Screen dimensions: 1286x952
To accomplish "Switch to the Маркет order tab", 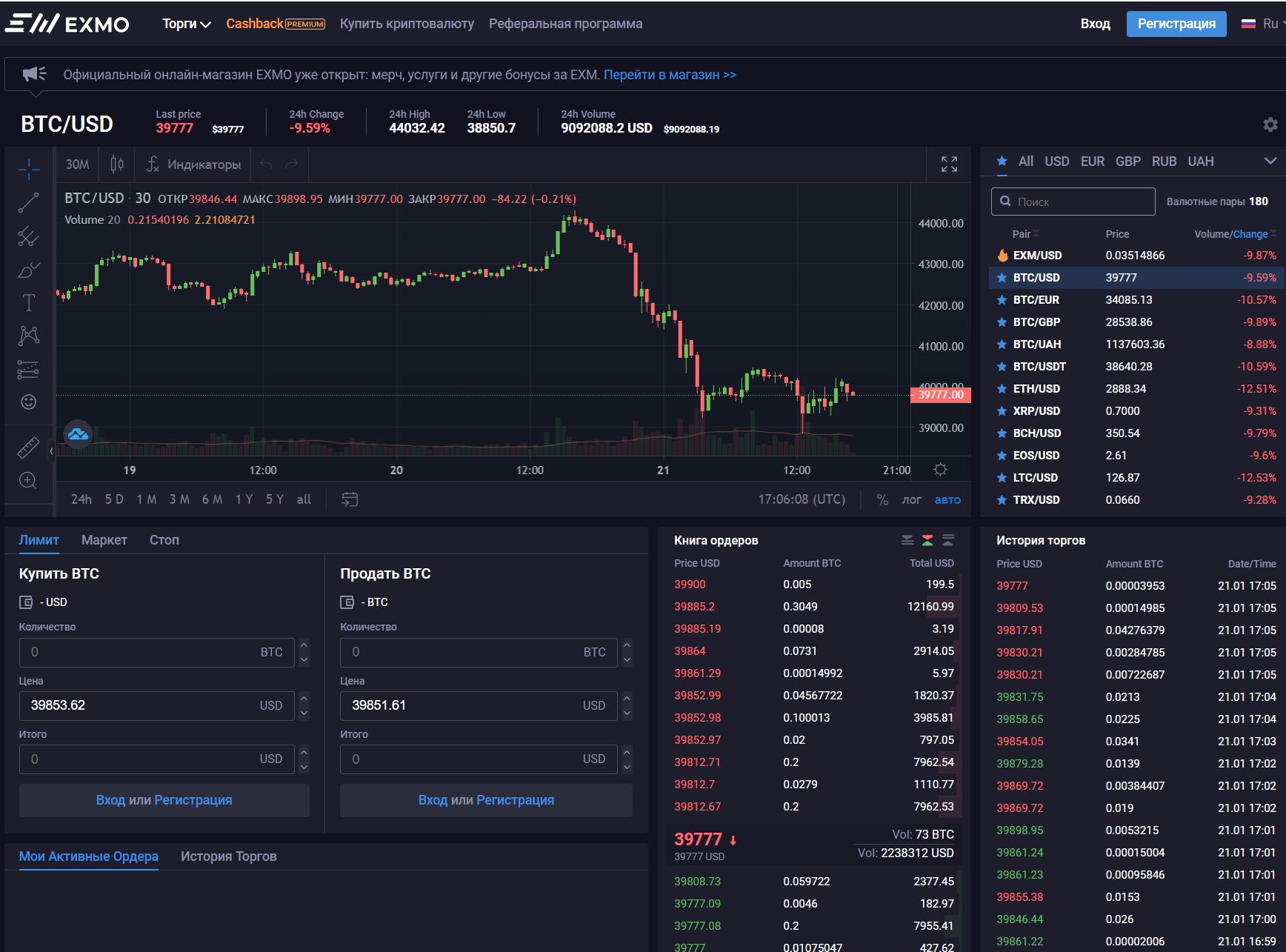I will coord(104,540).
